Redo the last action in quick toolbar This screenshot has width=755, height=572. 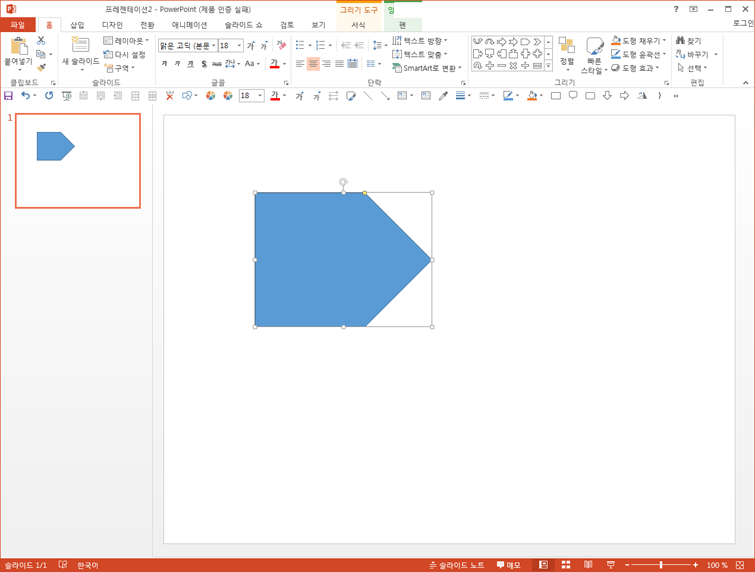point(49,96)
